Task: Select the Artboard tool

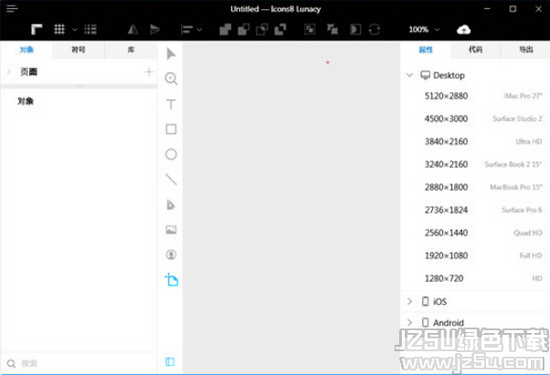Action: (x=172, y=280)
